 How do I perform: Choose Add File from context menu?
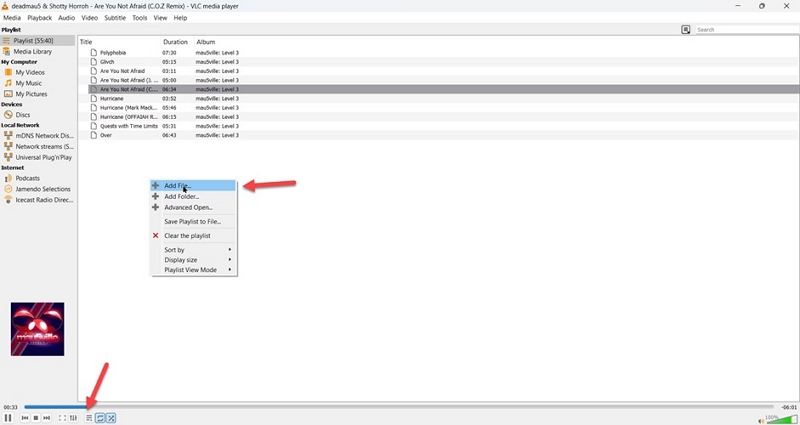click(193, 186)
